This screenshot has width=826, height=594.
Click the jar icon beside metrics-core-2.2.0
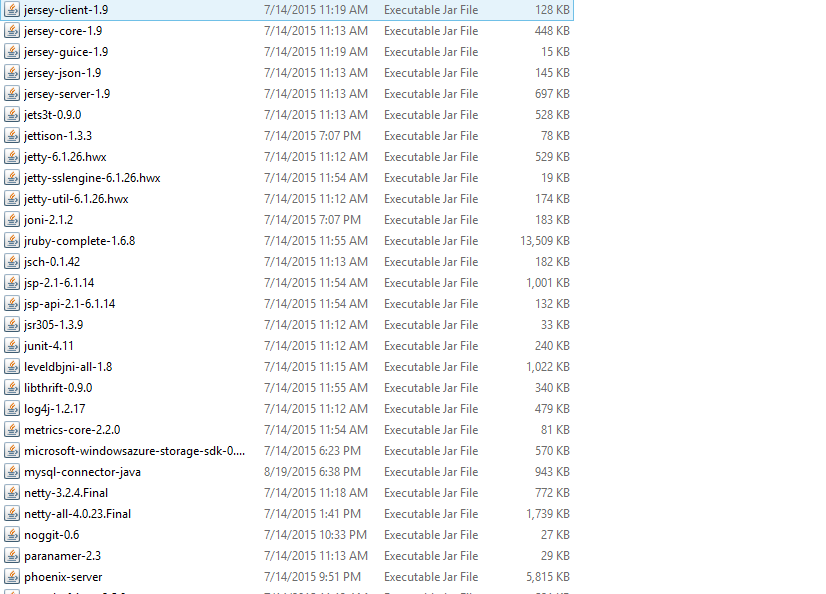[x=12, y=430]
